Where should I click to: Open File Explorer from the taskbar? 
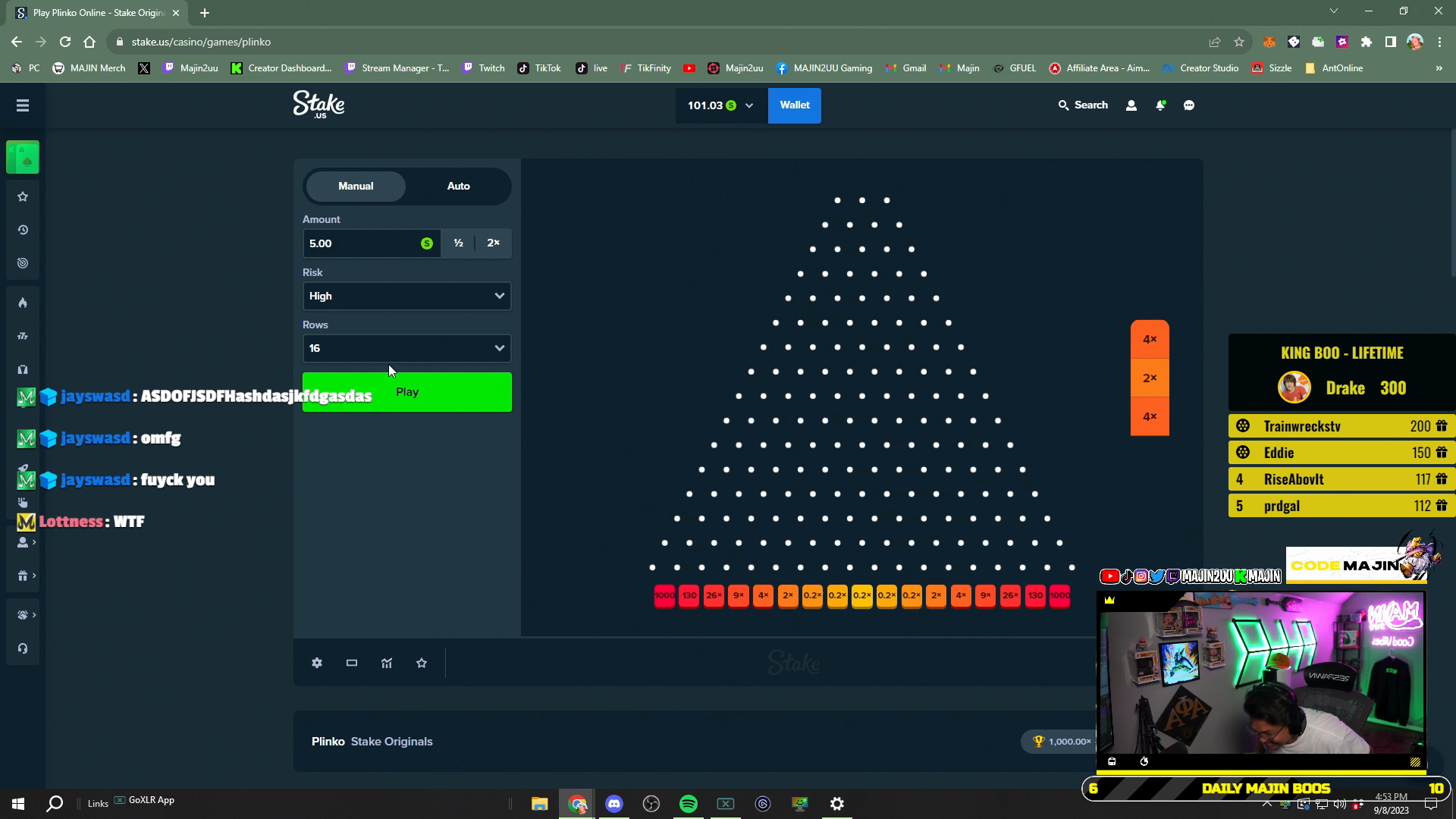click(x=540, y=804)
